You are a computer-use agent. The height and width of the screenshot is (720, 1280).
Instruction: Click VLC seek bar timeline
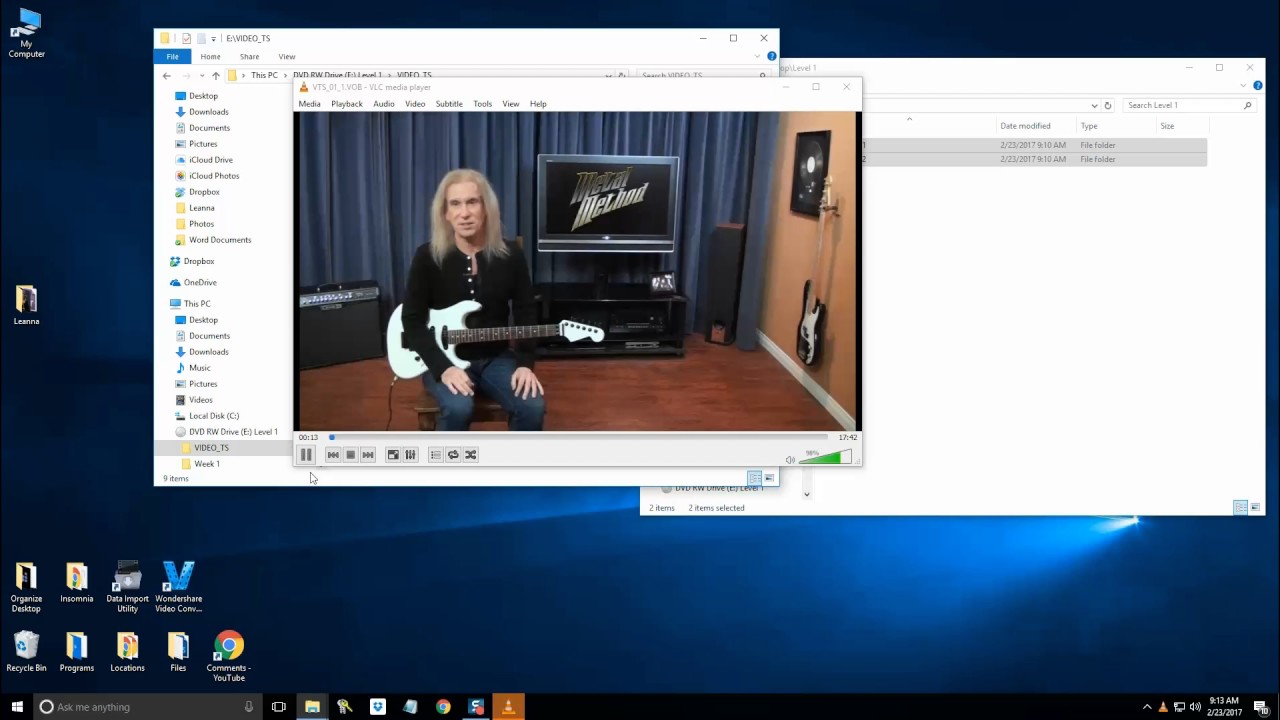pyautogui.click(x=578, y=437)
